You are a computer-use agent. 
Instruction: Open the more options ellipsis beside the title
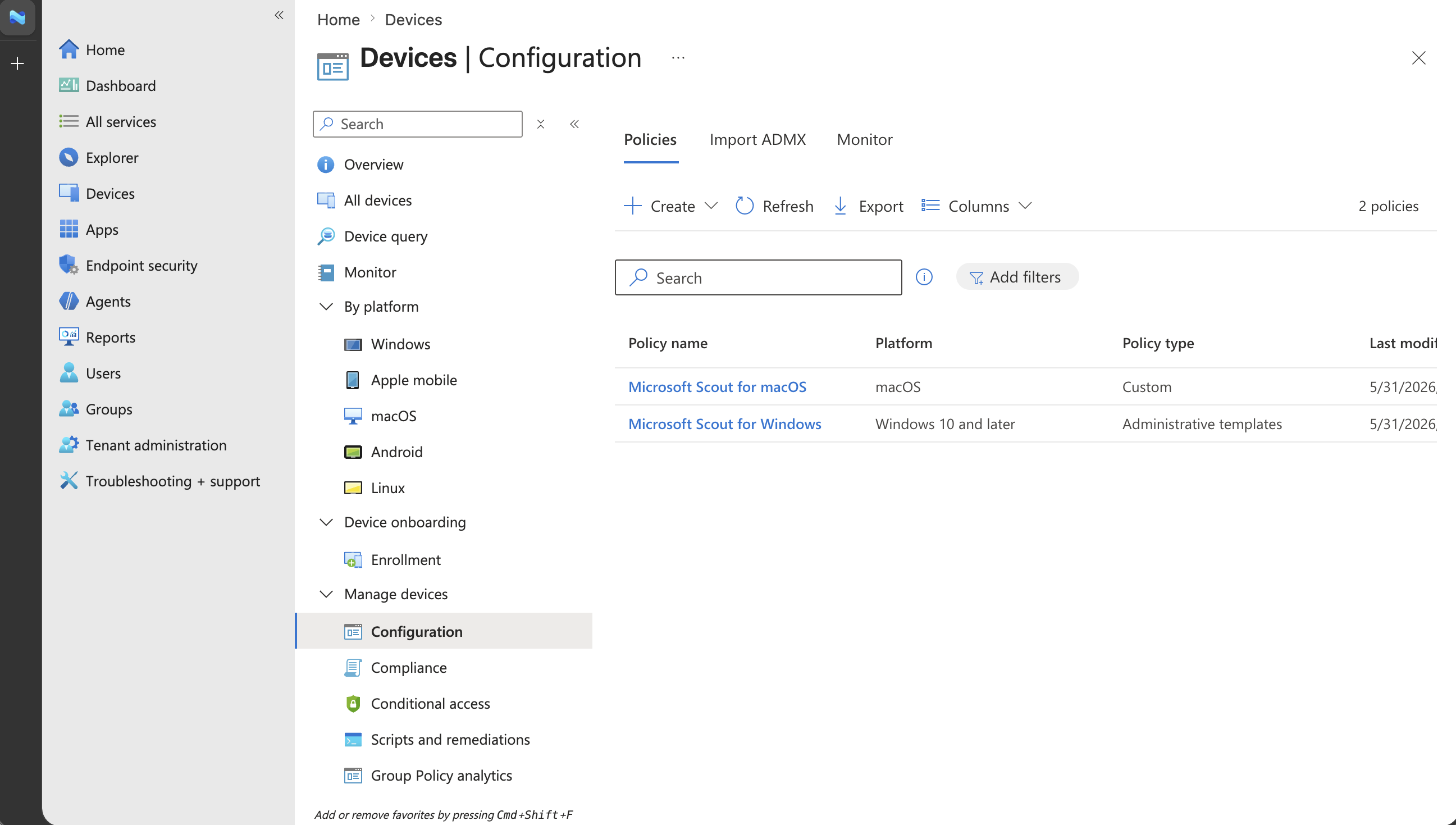[678, 58]
